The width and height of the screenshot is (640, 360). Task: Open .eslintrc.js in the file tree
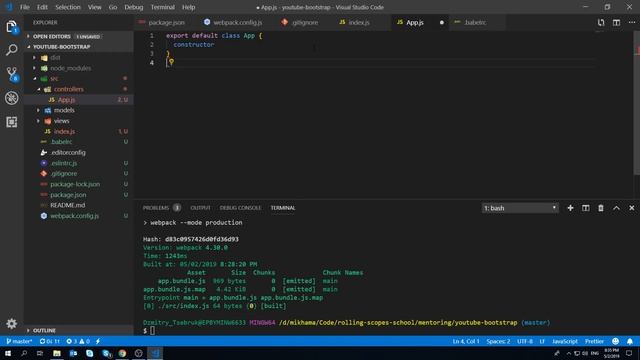click(x=64, y=163)
